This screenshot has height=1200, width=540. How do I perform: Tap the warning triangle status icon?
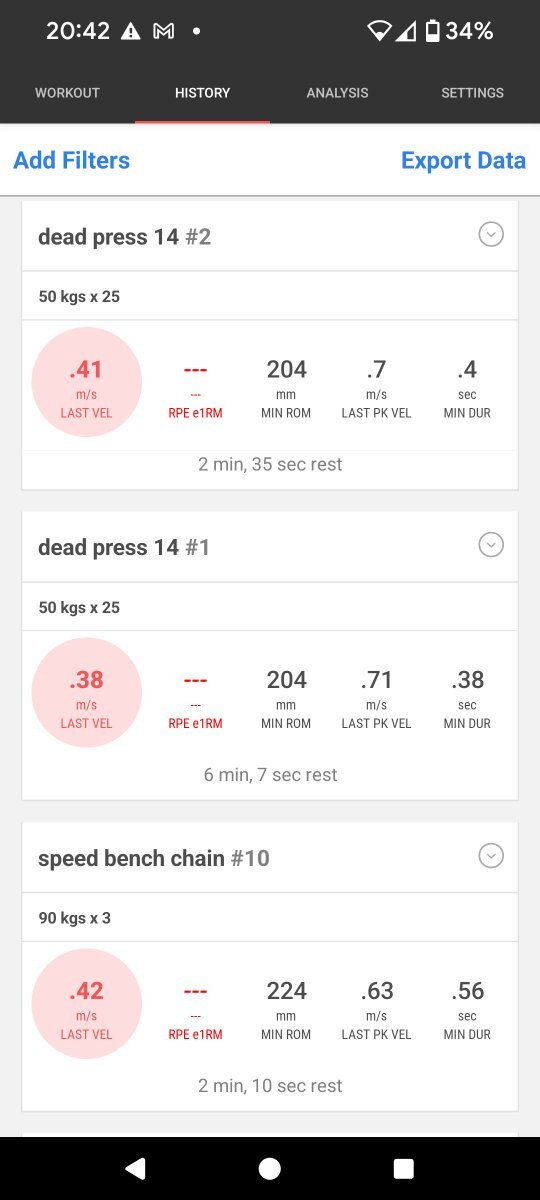(x=131, y=32)
